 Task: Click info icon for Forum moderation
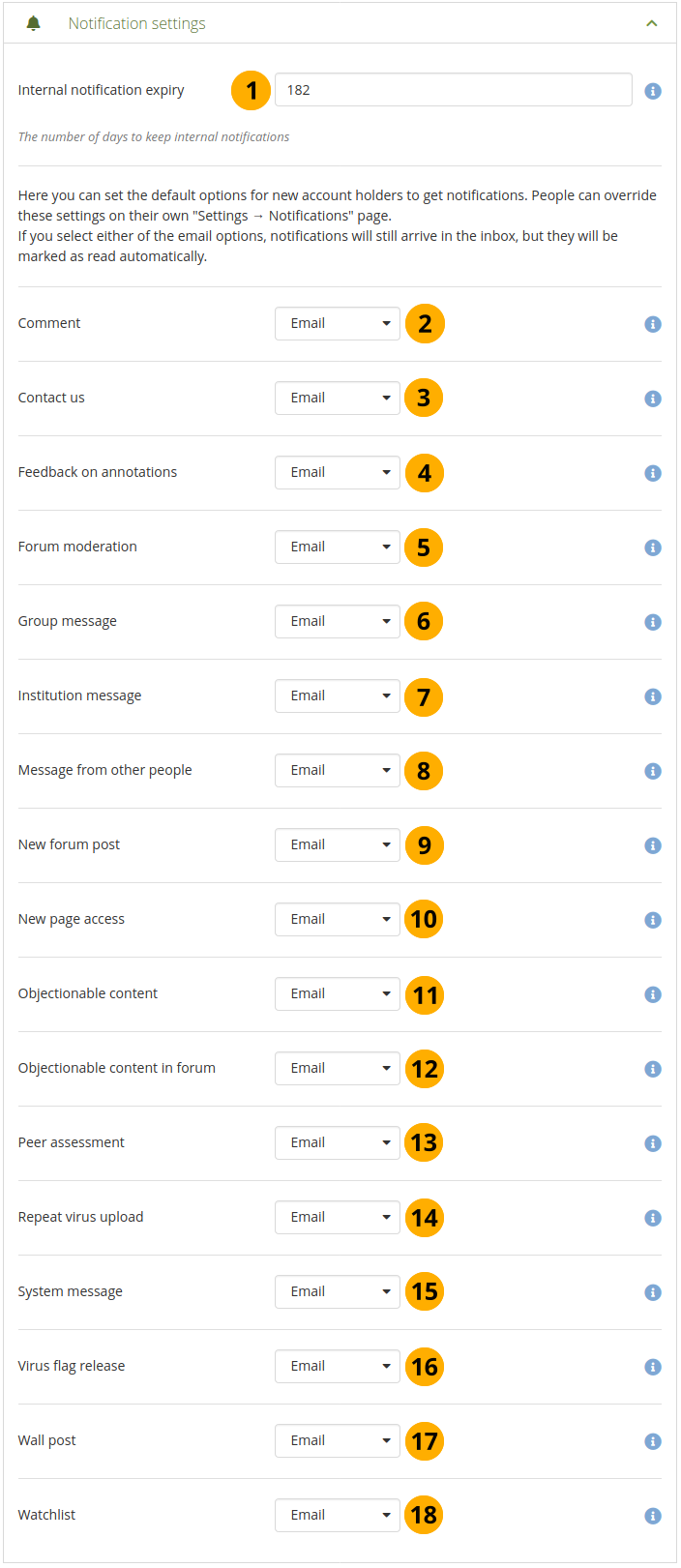click(x=653, y=547)
